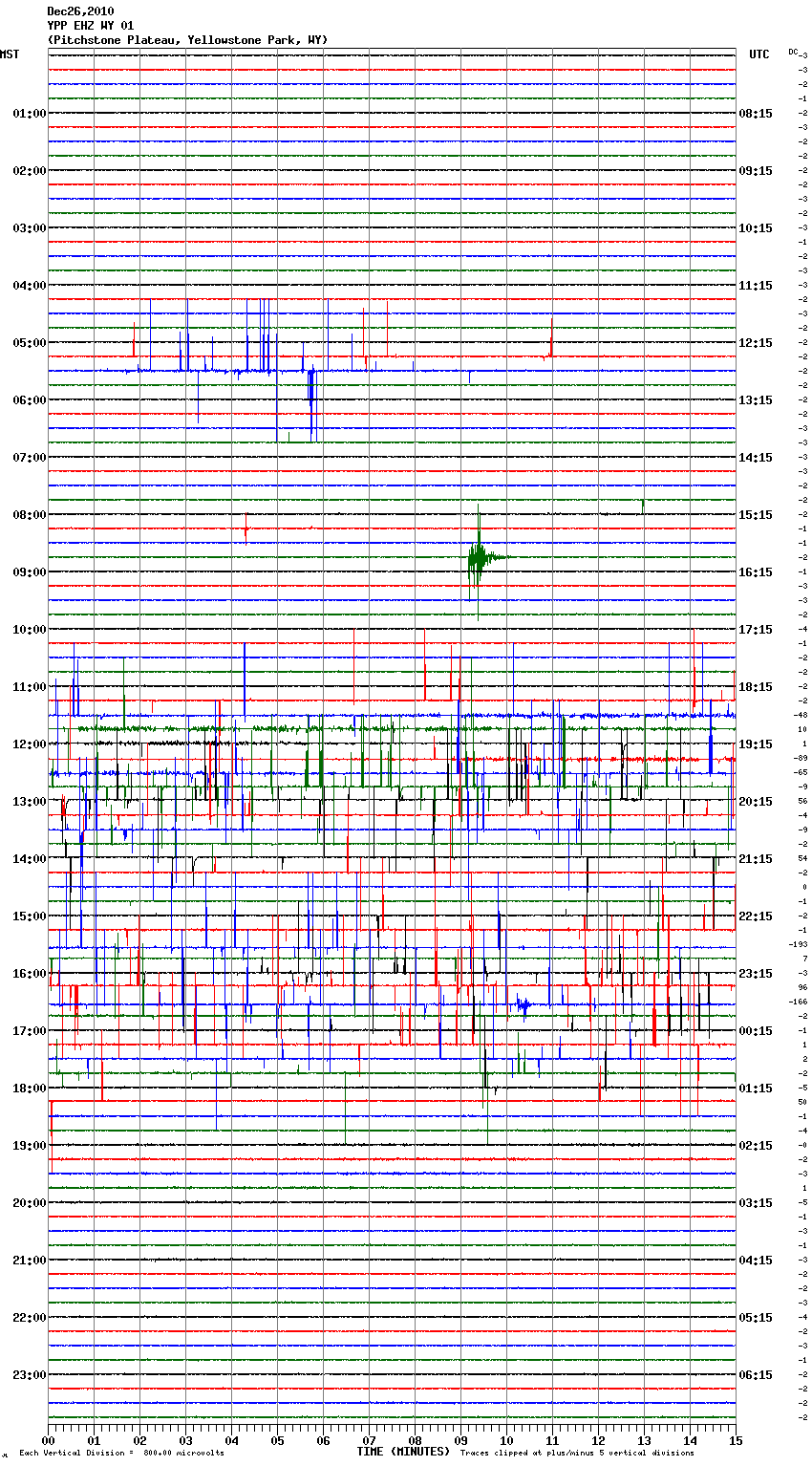The width and height of the screenshot is (812, 1466).
Task: Click minute 00 on the bottom axis
Action: click(x=49, y=1440)
